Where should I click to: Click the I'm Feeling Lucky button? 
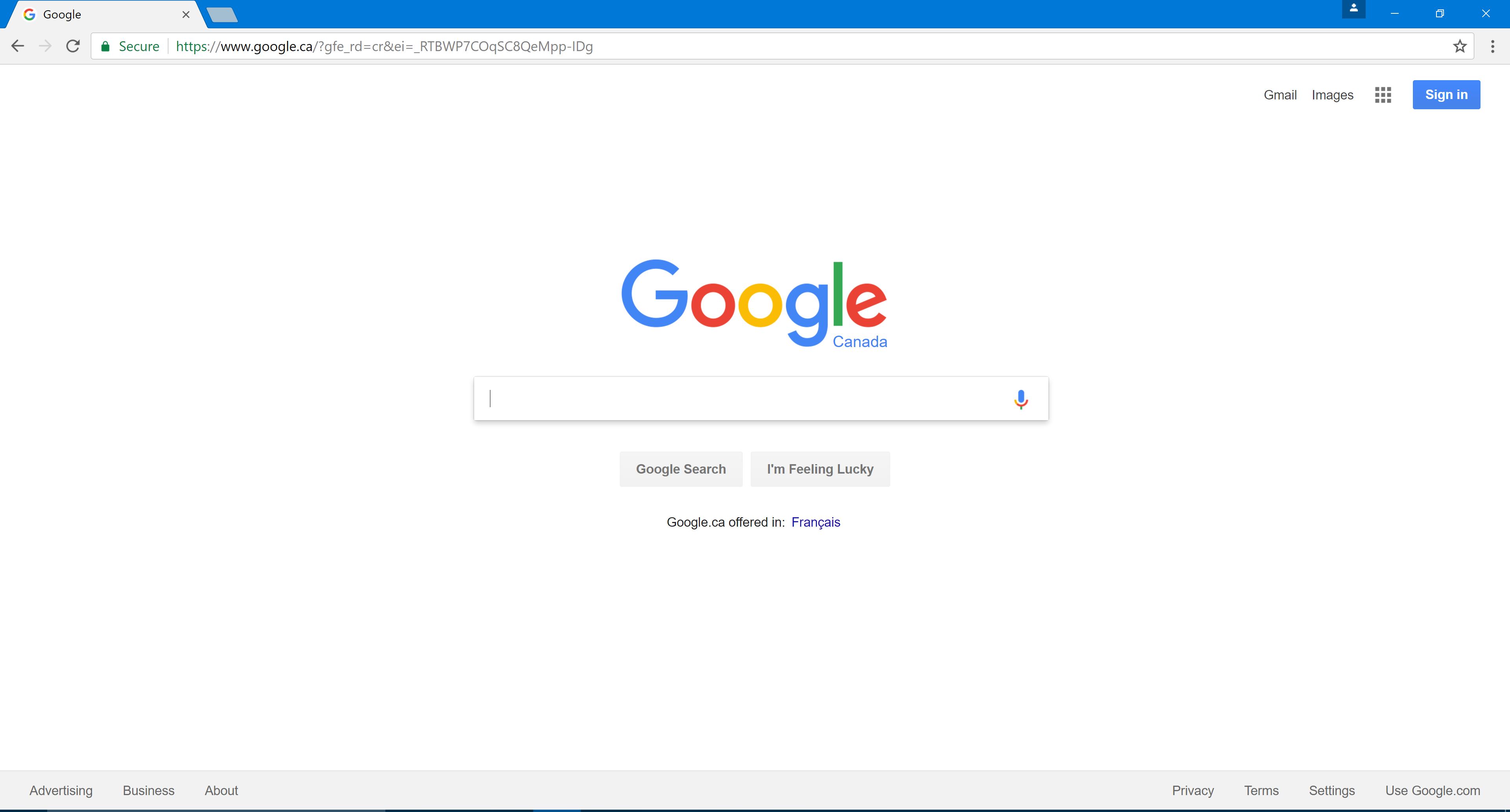(x=820, y=469)
